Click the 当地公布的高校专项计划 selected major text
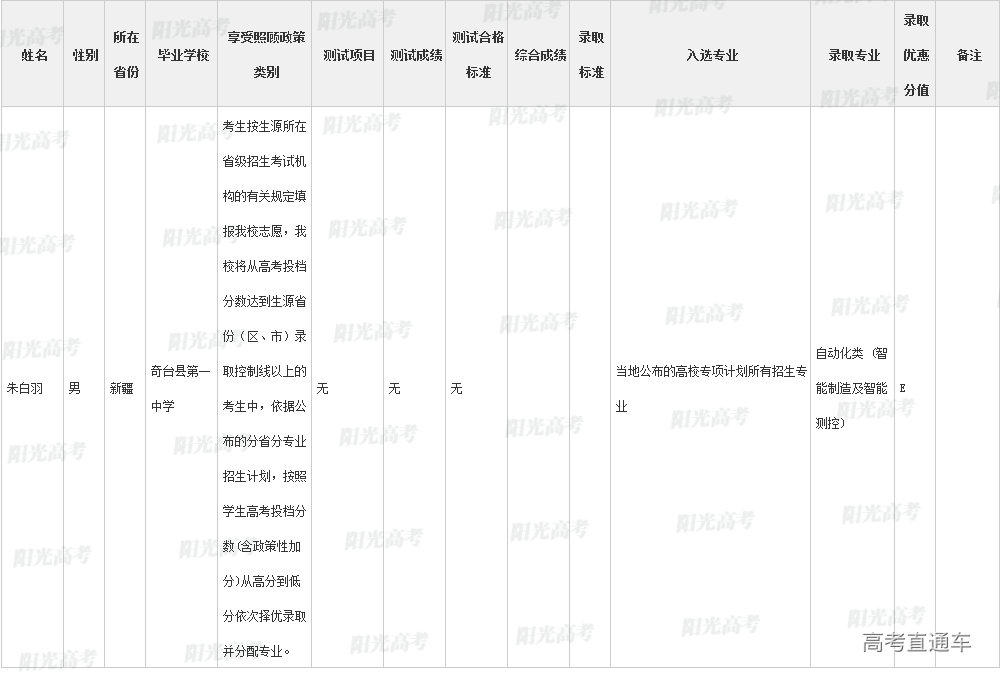 (x=710, y=388)
